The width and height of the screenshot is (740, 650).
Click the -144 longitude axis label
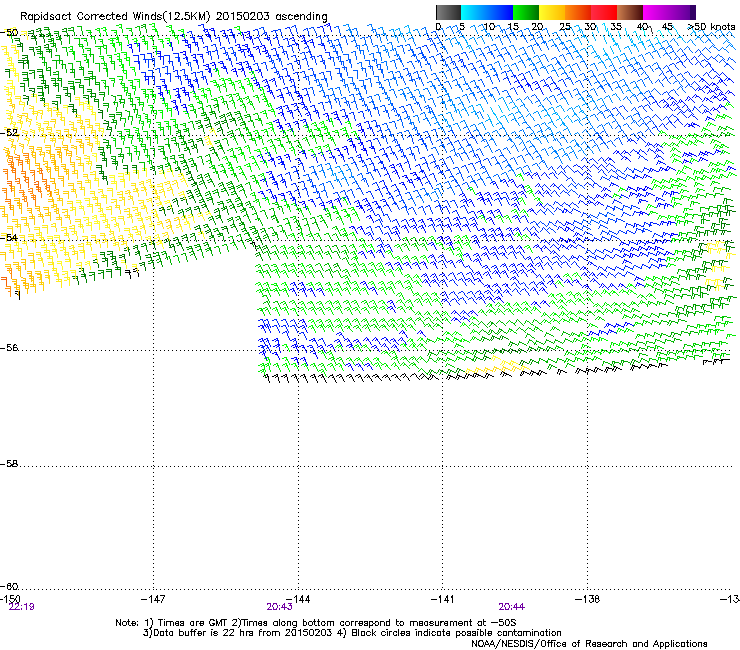[x=298, y=599]
